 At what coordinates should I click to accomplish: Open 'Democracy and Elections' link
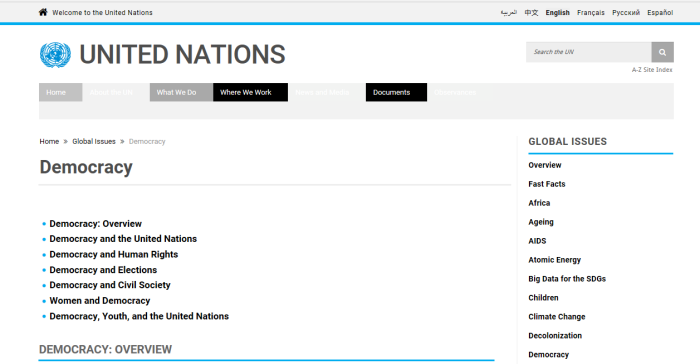click(x=103, y=270)
